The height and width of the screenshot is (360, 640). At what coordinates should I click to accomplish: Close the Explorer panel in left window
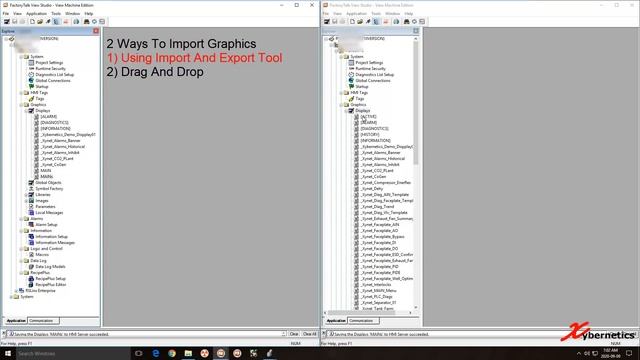96,31
